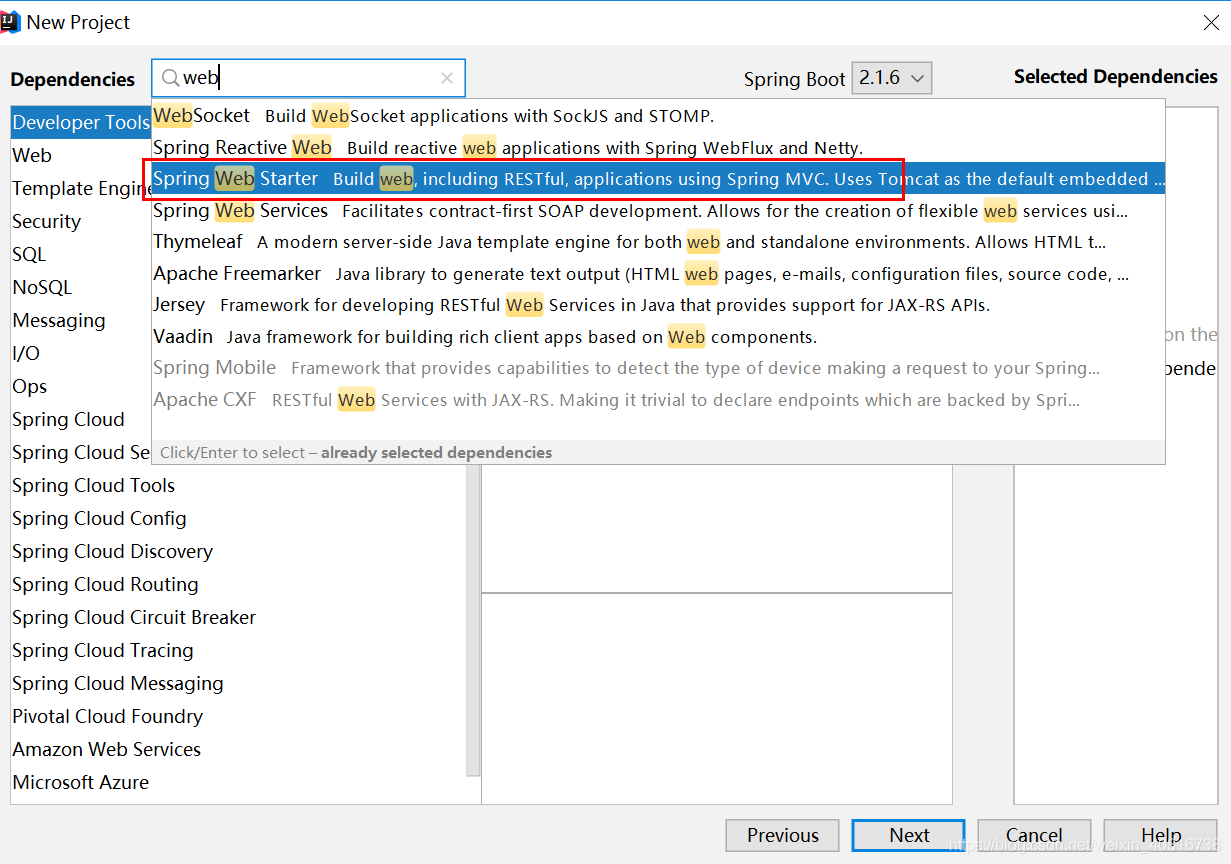Select Thymeleaf from search results
This screenshot has height=864, width=1231.
658,242
